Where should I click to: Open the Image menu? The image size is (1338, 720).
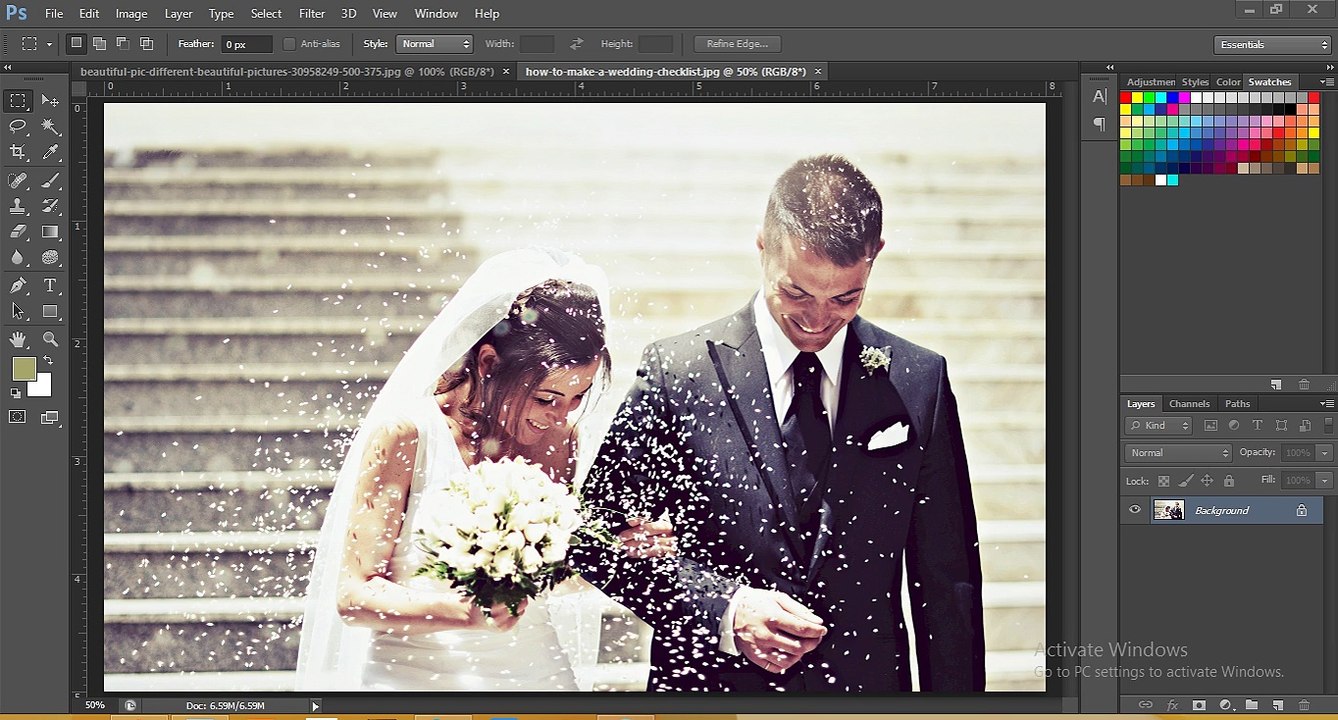coord(131,13)
